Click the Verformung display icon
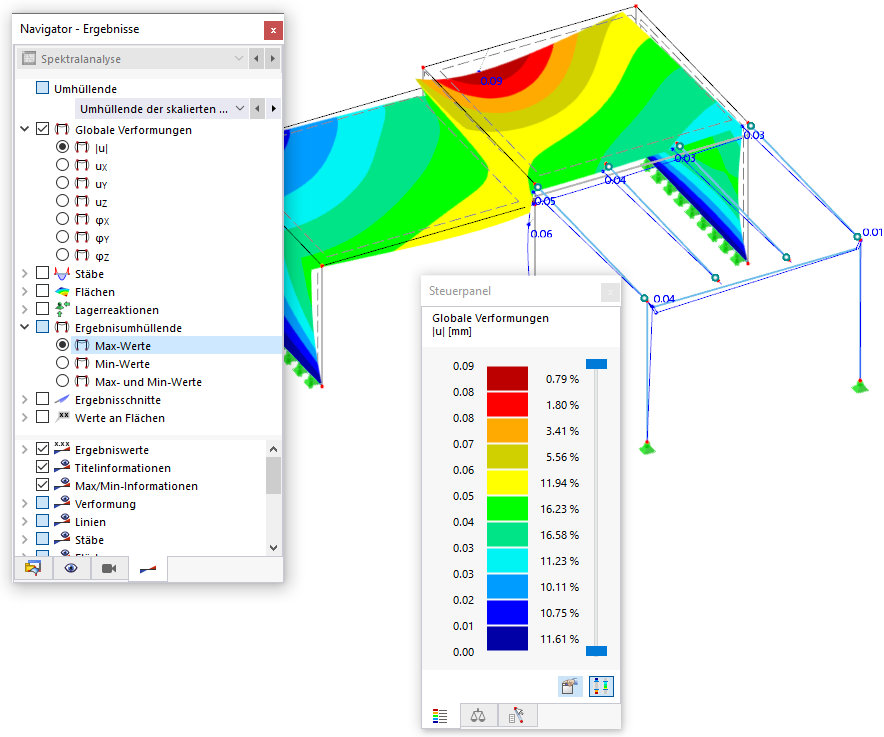884x737 pixels. (x=62, y=502)
